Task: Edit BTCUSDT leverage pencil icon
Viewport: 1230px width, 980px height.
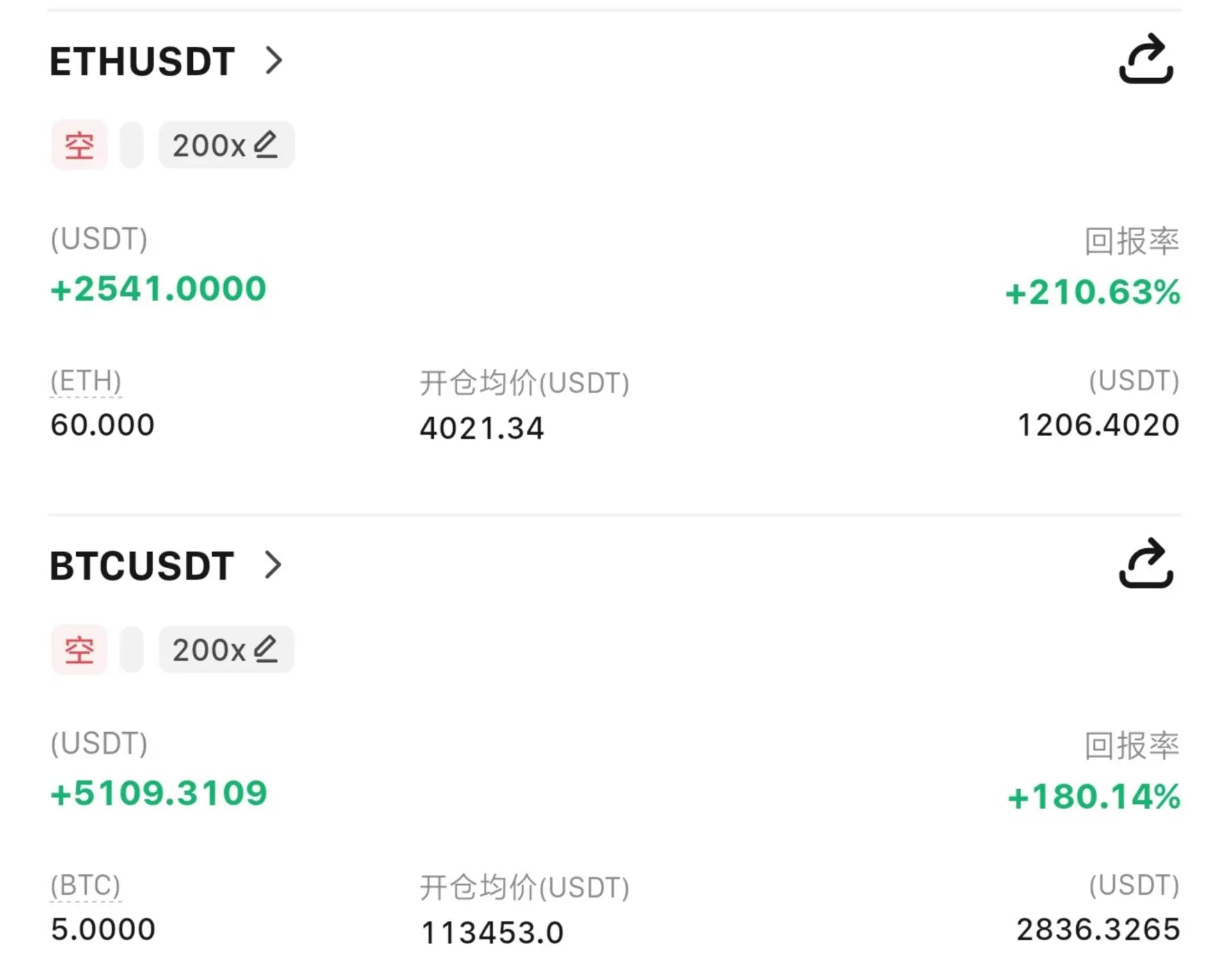Action: (x=265, y=649)
